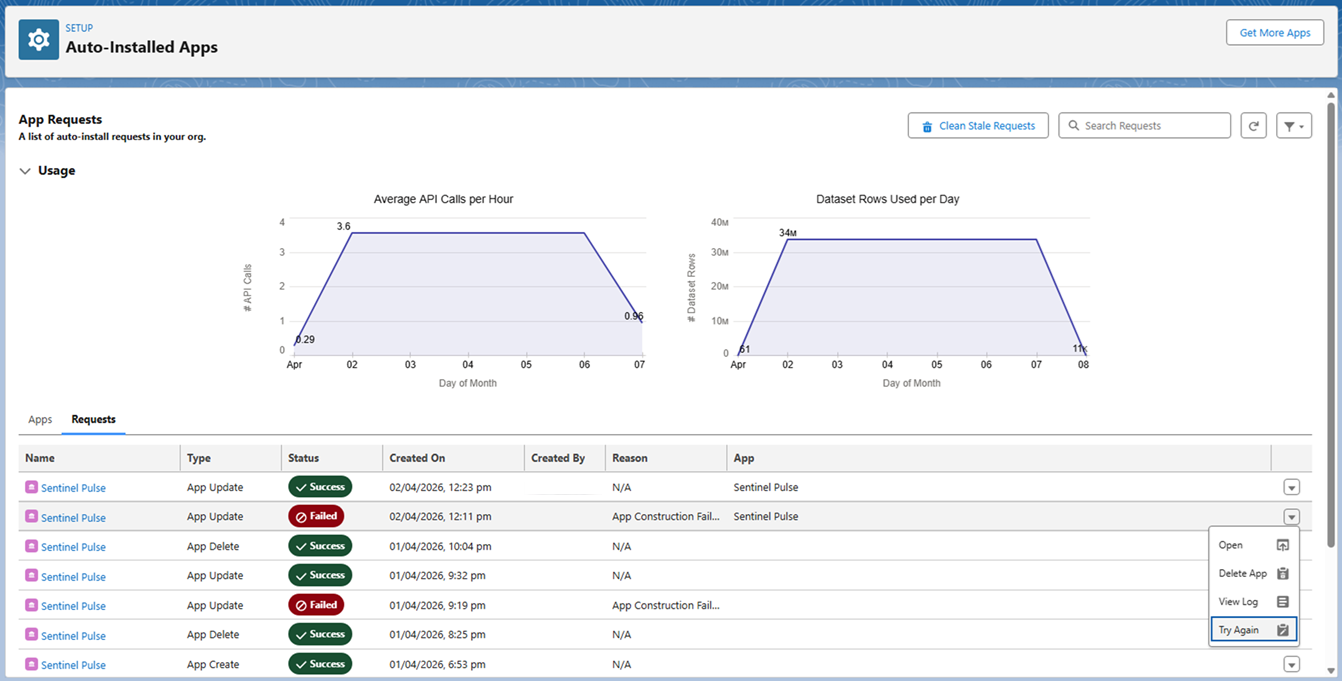Image resolution: width=1342 pixels, height=681 pixels.
Task: Open the Sentinel Pulse link in failed 12:11 pm row
Action: (73, 518)
